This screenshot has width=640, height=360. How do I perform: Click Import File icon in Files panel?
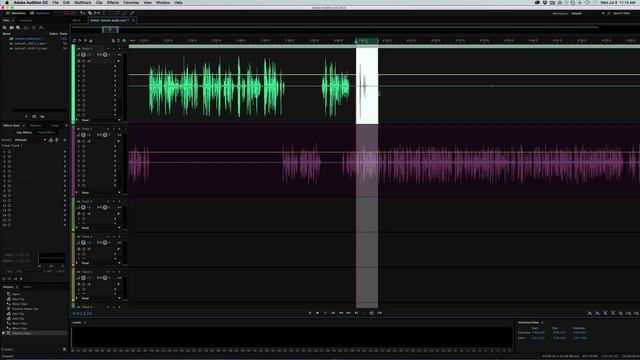(x=11, y=27)
